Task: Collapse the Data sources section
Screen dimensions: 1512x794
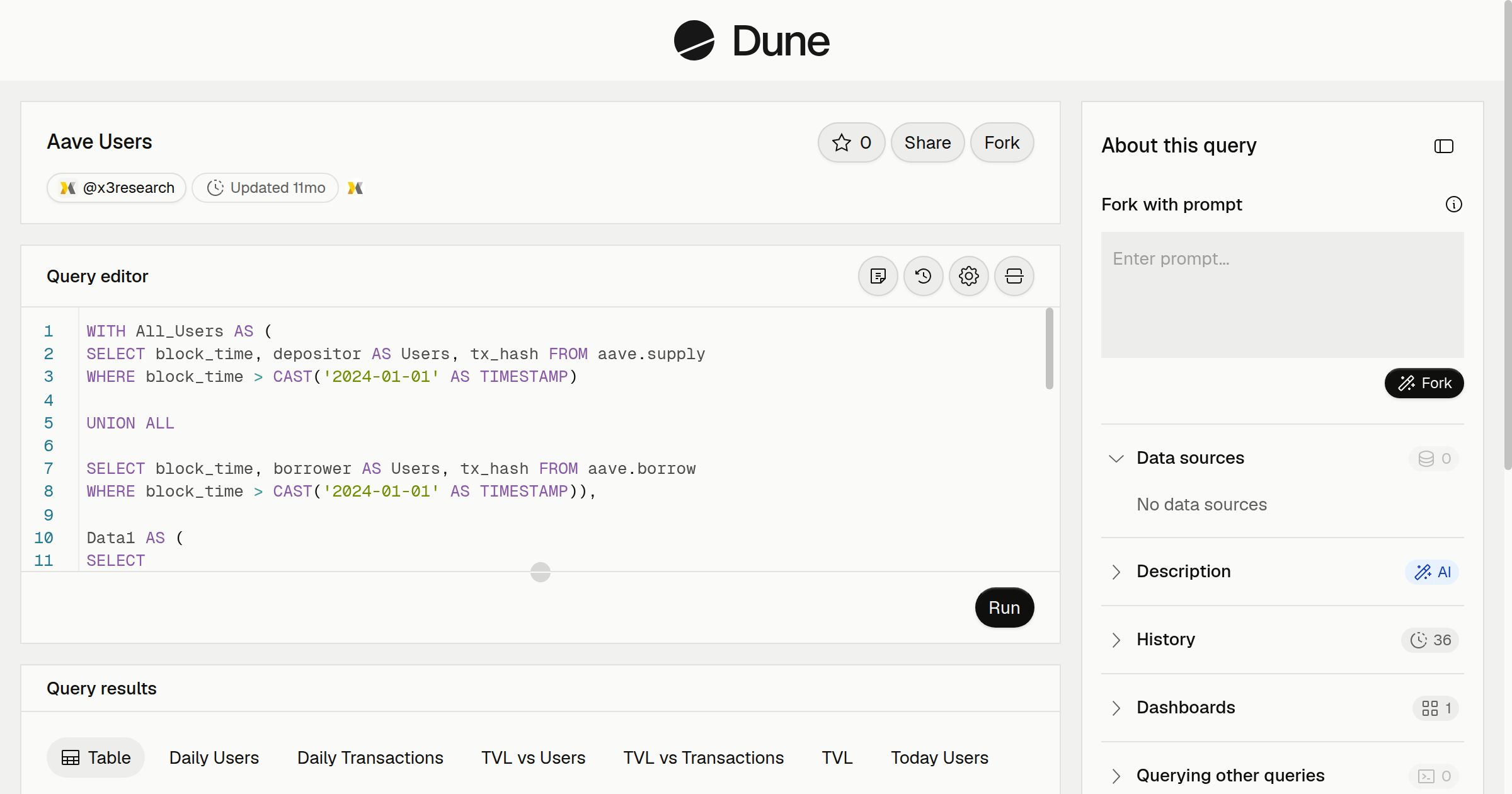Action: pyautogui.click(x=1116, y=458)
